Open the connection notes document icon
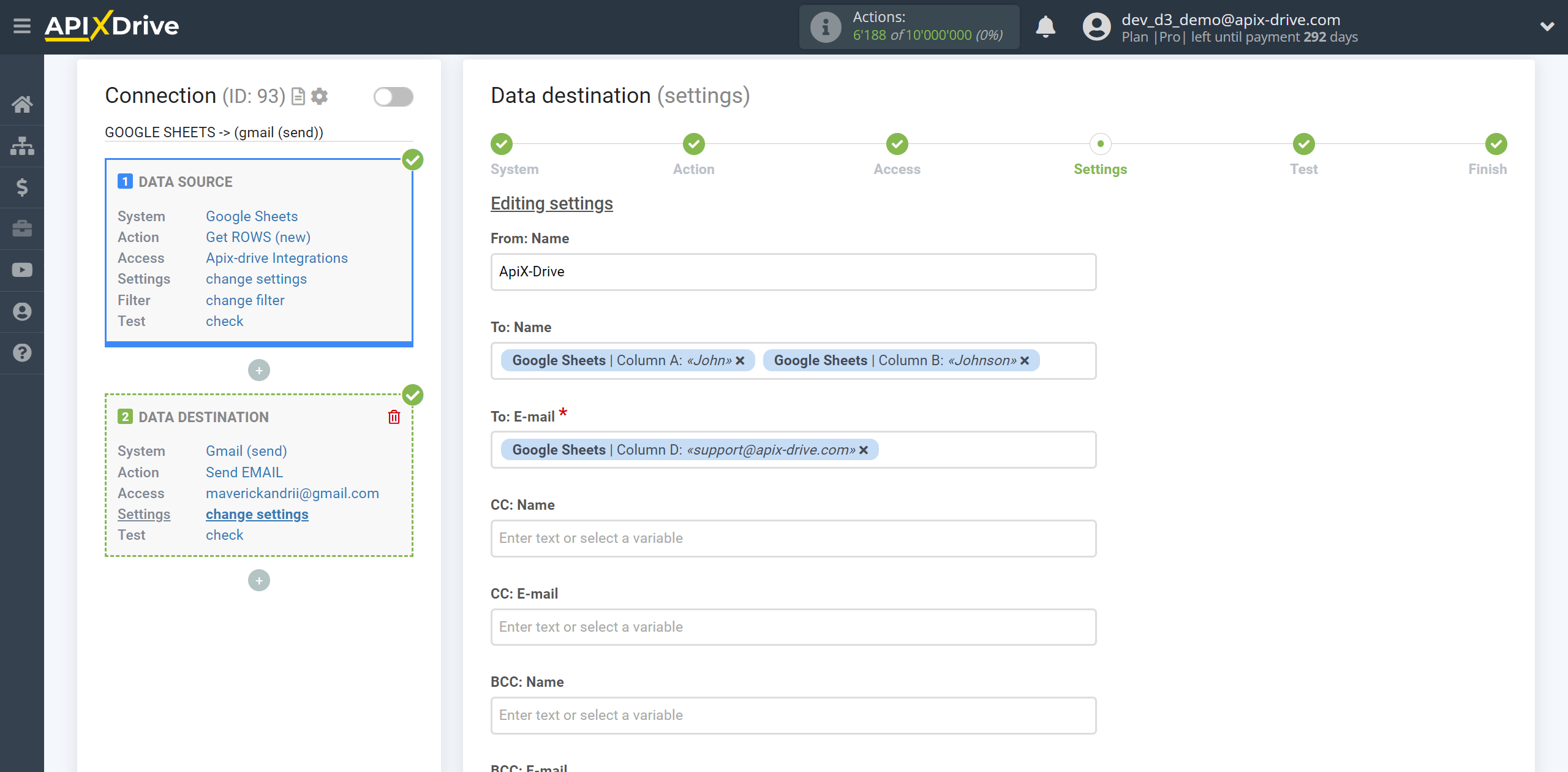 click(298, 96)
